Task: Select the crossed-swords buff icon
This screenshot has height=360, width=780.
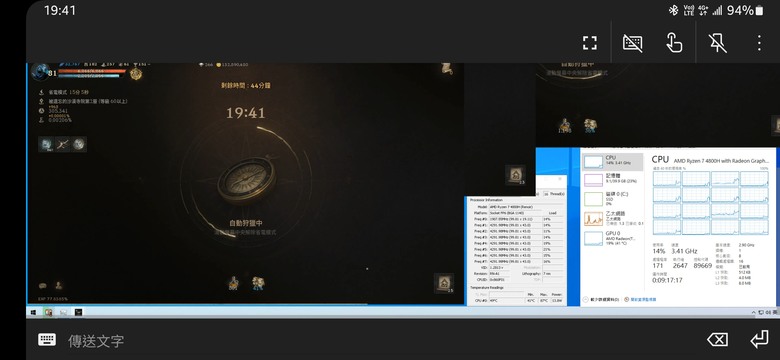Action: [62, 144]
